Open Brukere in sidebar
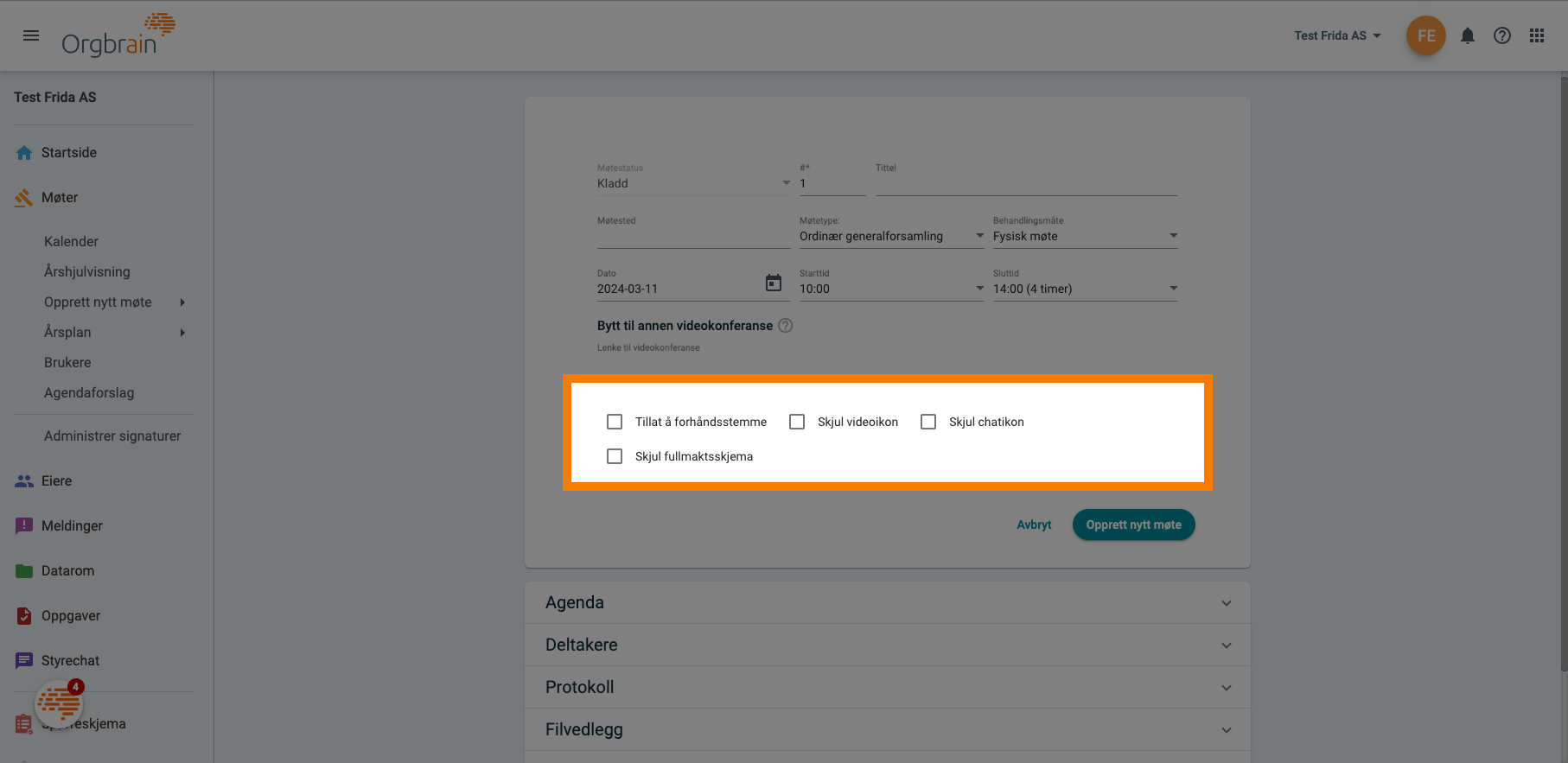Viewport: 1568px width, 763px height. coord(67,363)
